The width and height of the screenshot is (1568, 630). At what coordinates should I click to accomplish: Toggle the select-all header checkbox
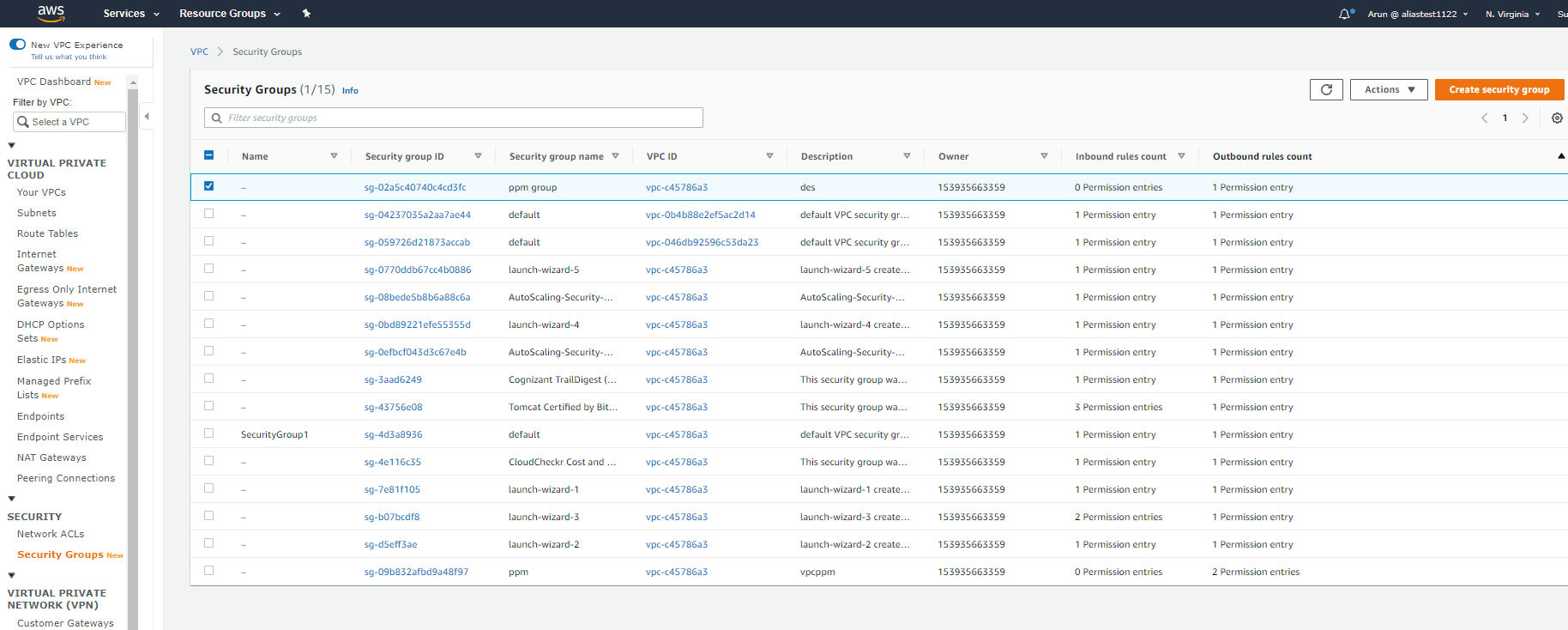coord(209,155)
